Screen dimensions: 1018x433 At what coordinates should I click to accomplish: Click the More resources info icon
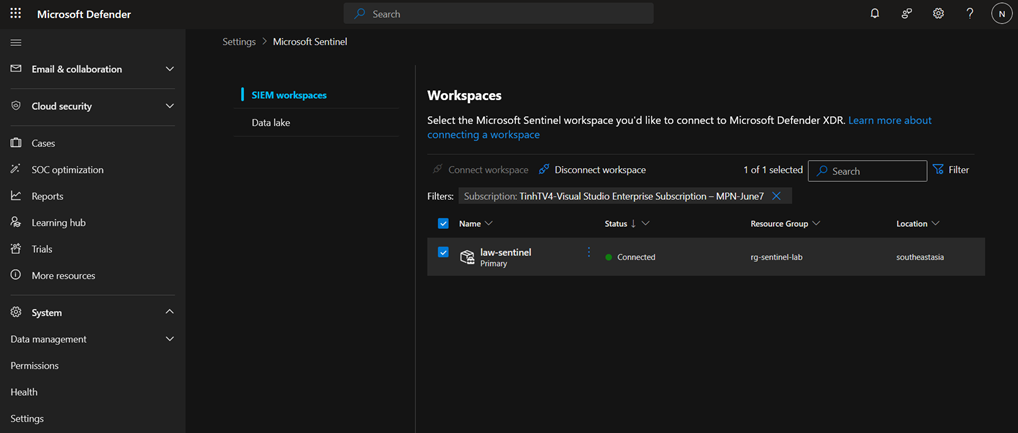coord(16,275)
